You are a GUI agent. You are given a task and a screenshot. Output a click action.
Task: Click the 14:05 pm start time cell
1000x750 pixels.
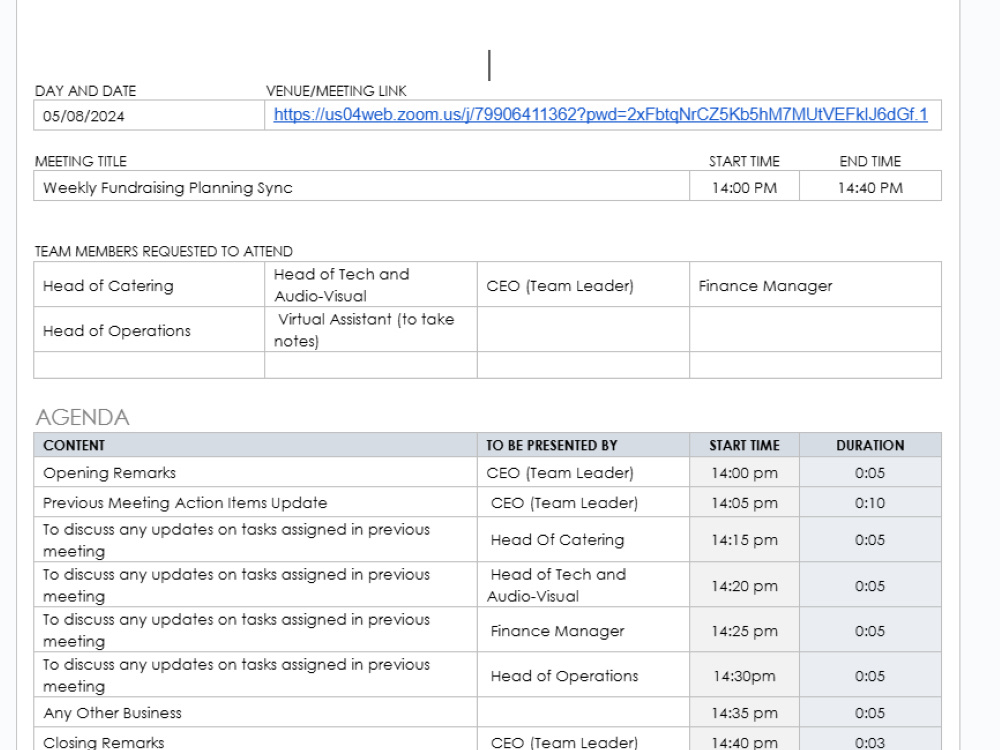(744, 503)
